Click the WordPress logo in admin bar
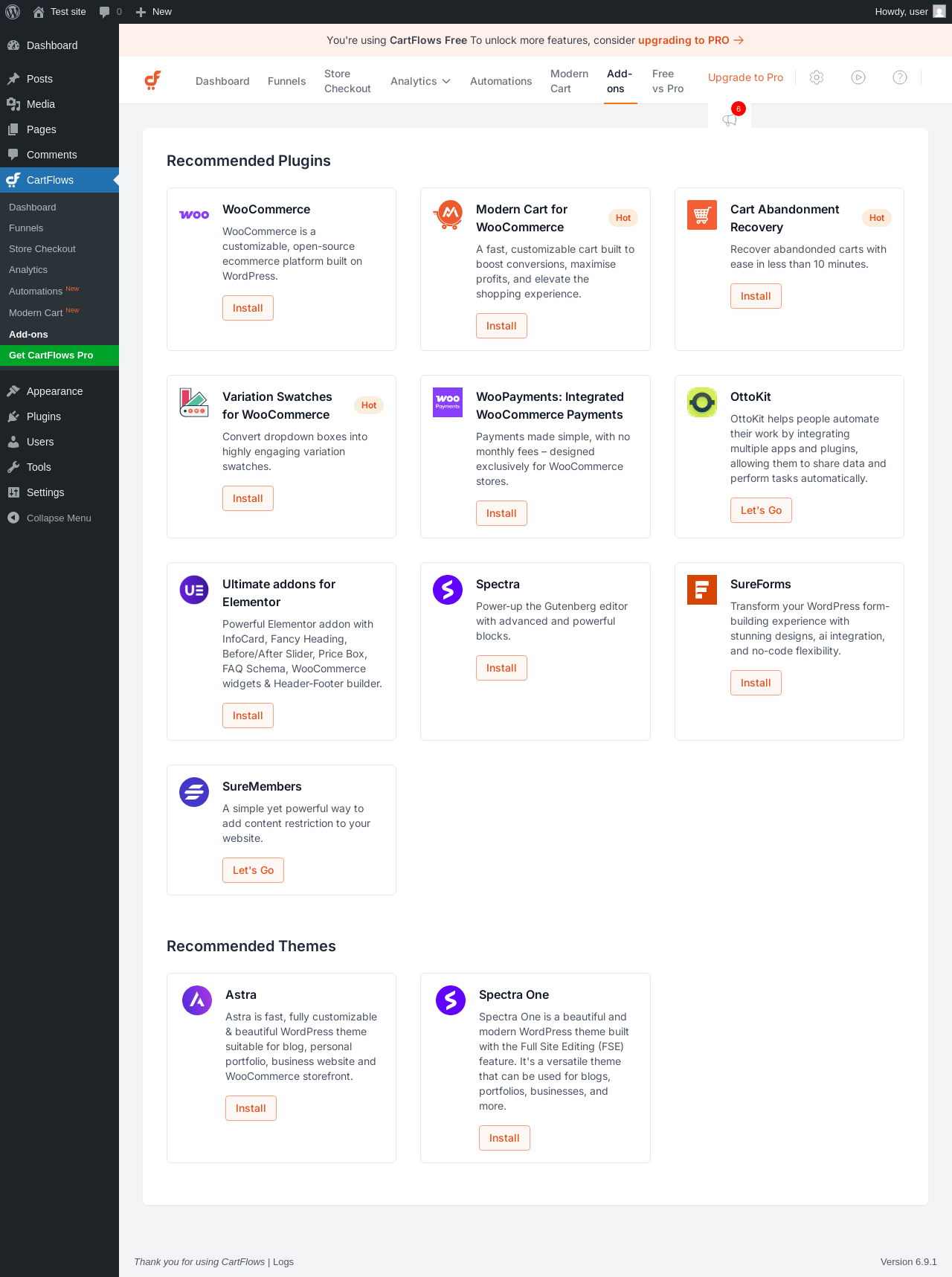 13,12
